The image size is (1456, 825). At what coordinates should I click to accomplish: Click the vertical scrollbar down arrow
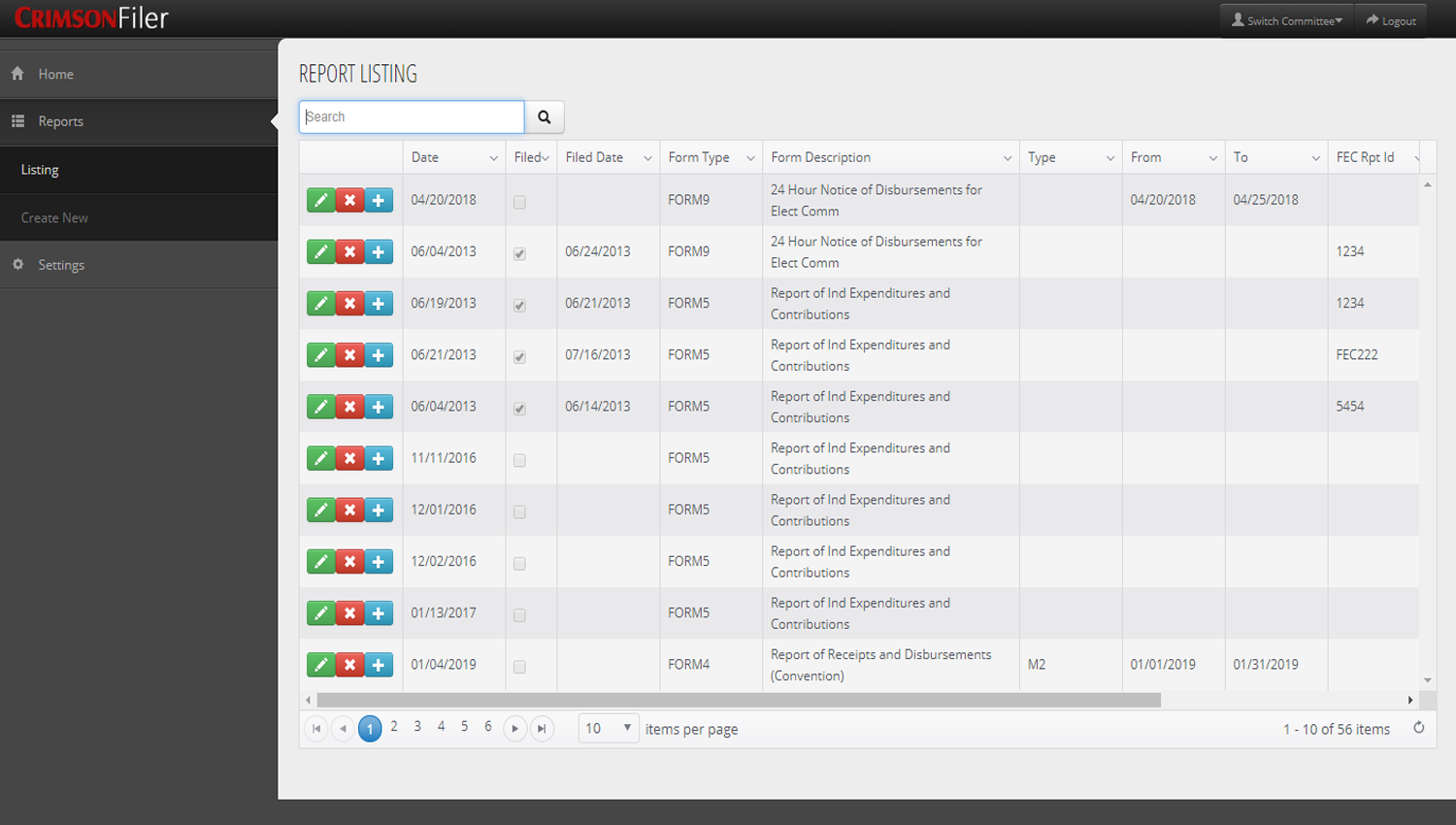(1428, 680)
